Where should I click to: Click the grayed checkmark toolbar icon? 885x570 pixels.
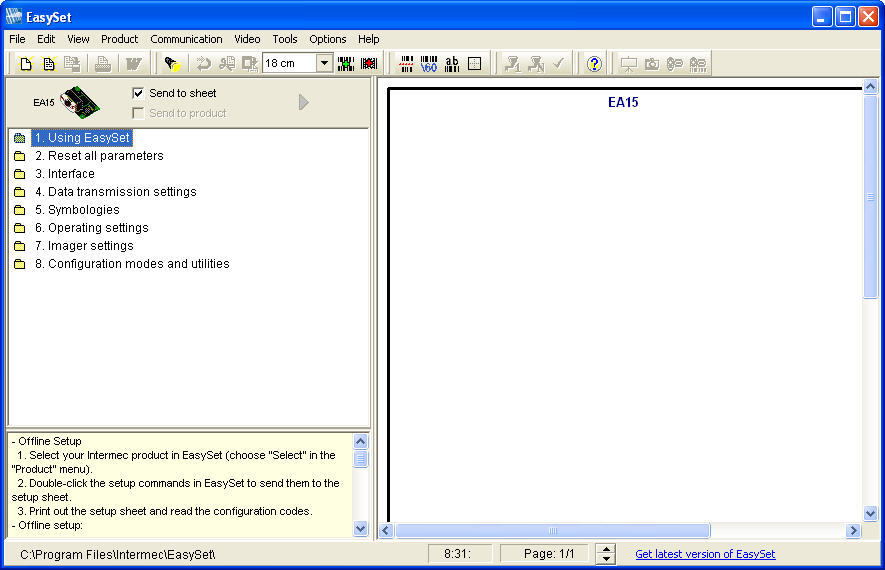(558, 63)
